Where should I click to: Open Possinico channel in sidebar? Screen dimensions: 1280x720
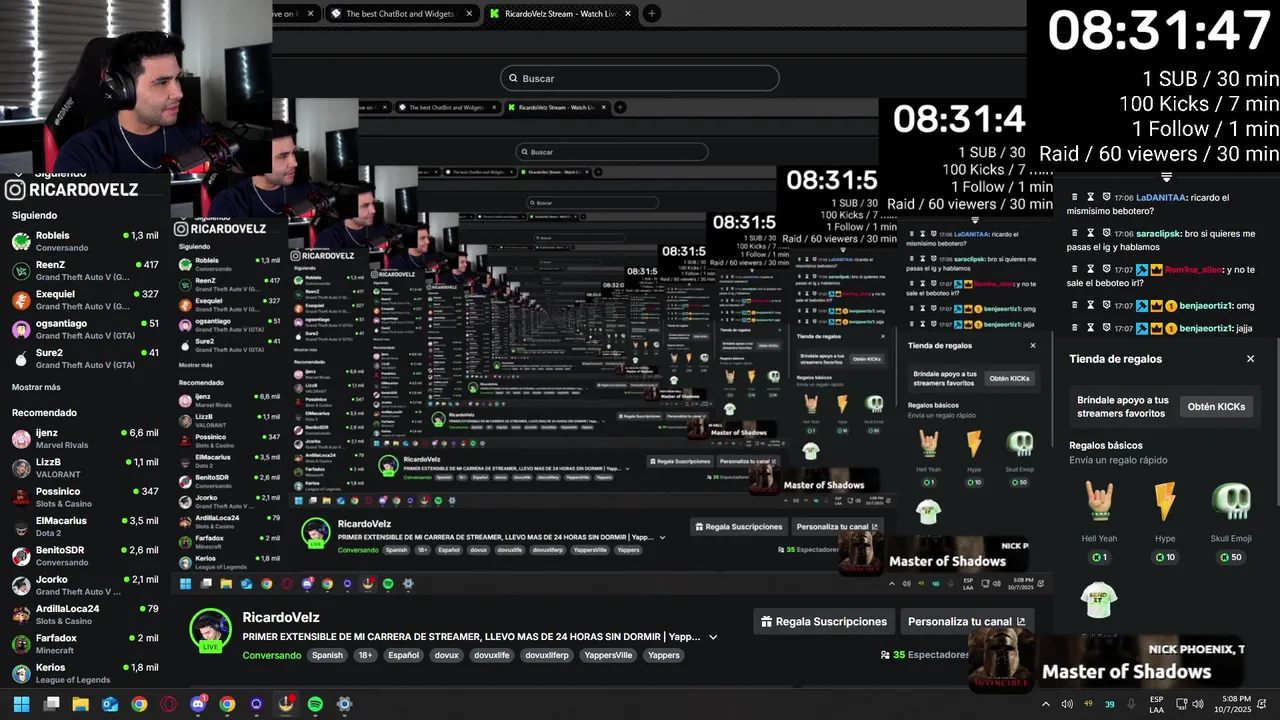[85, 497]
